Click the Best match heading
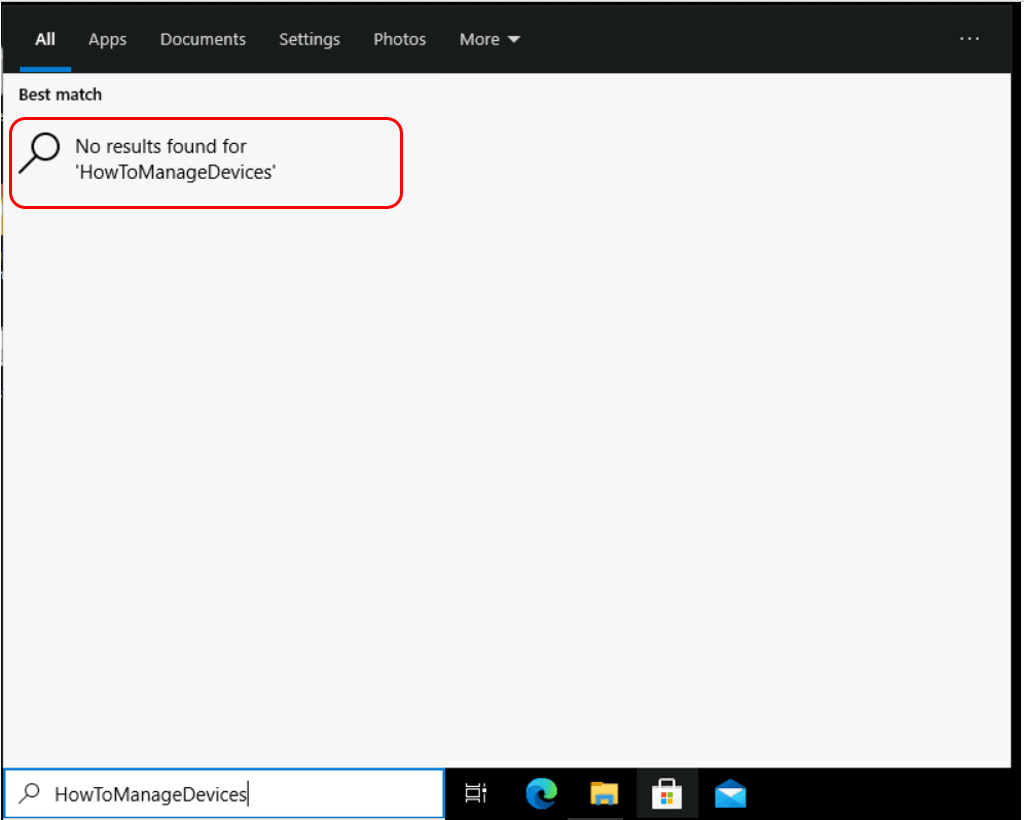Screen dimensions: 1024x820 (60, 95)
